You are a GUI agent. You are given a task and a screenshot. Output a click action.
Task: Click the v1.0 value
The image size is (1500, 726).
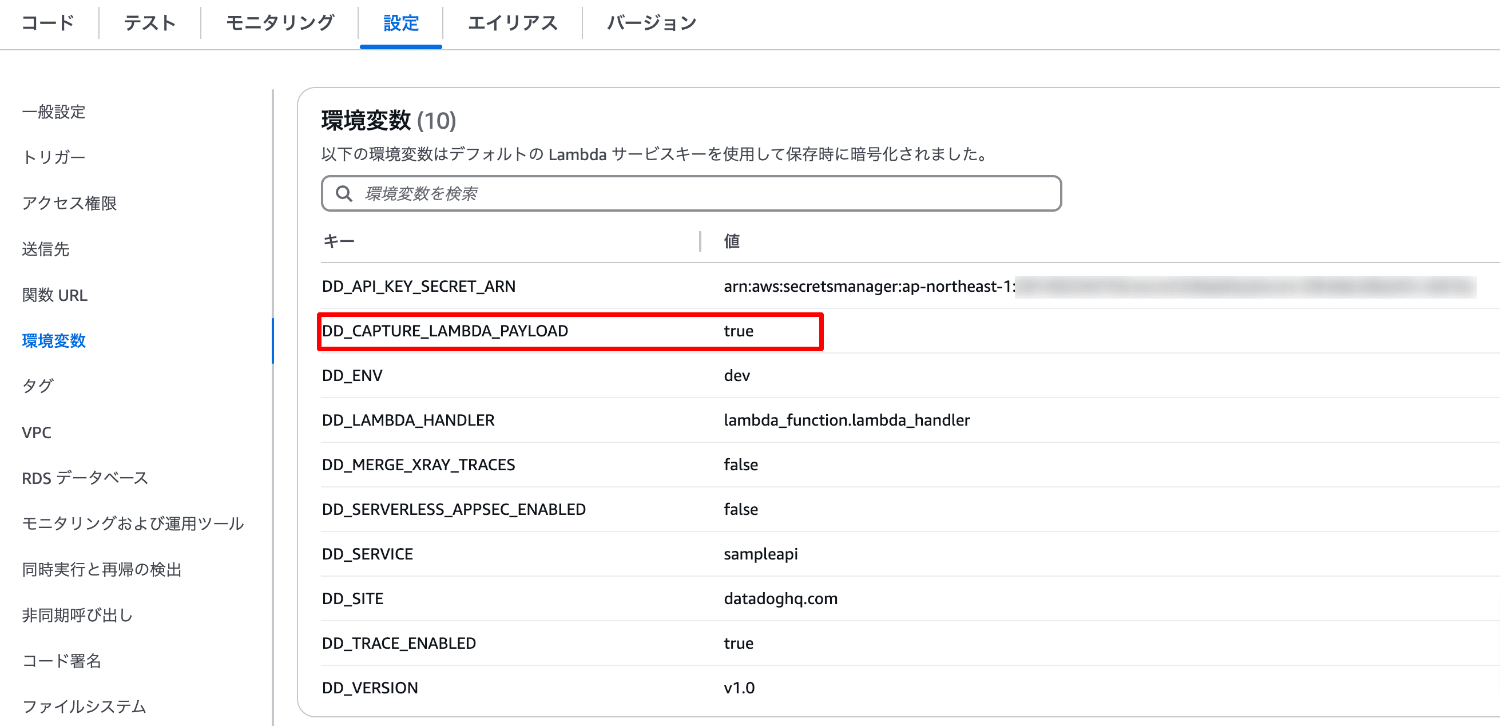[740, 688]
